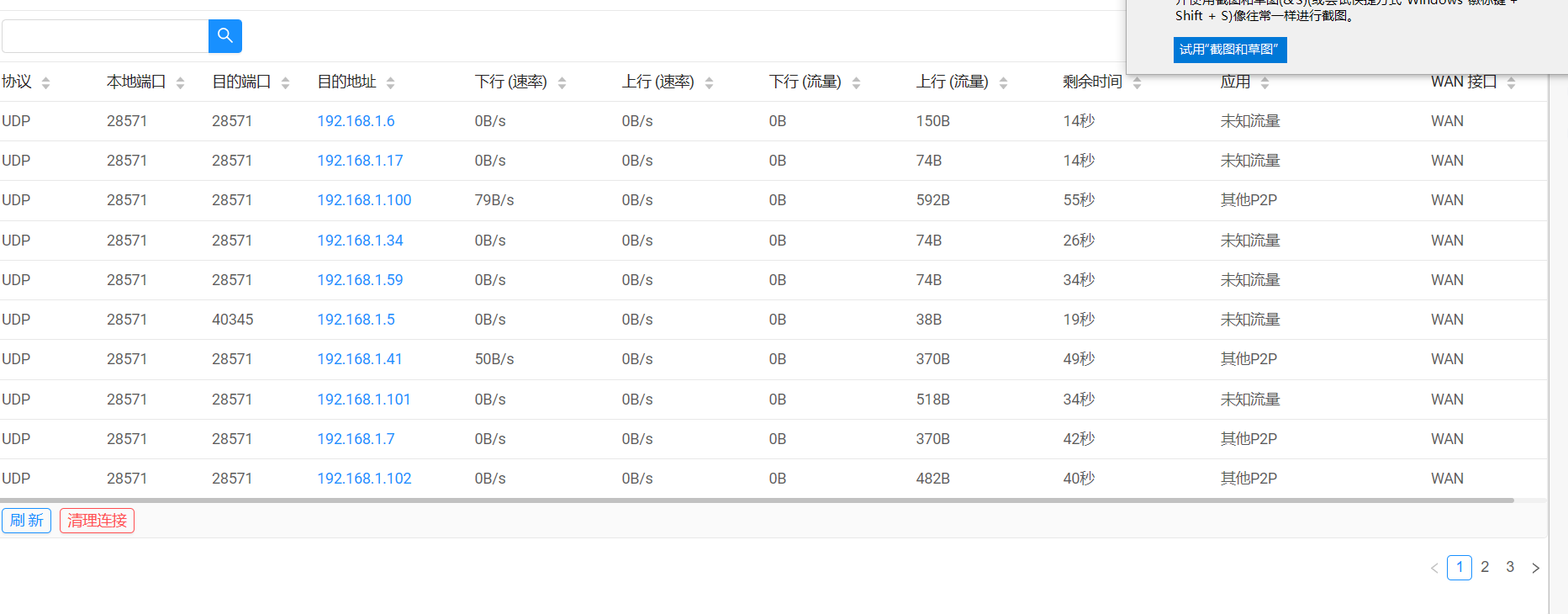Click the 协议 column header text
The width and height of the screenshot is (1568, 614).
(17, 82)
